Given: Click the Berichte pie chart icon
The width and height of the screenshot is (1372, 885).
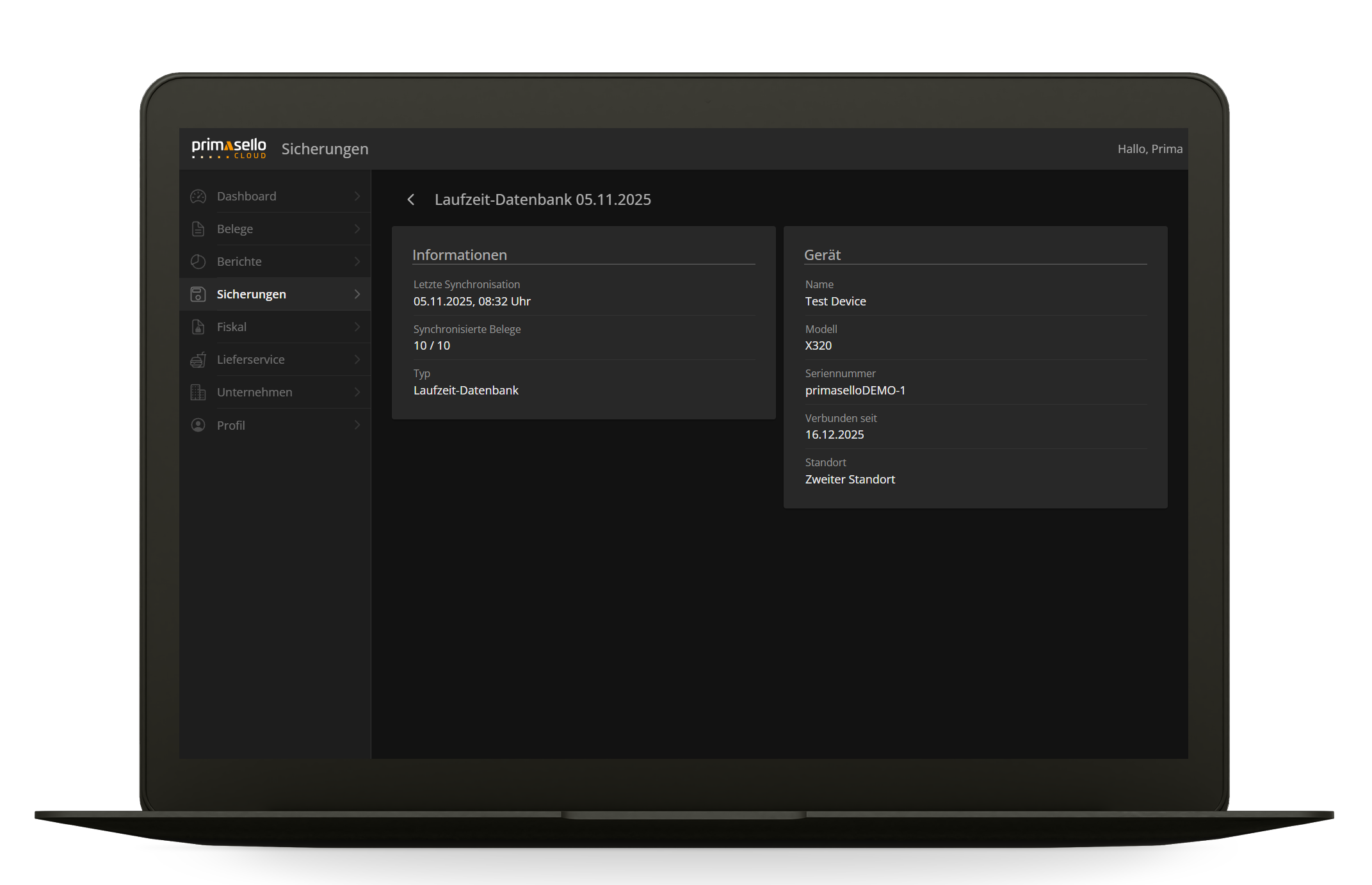Looking at the screenshot, I should [x=198, y=262].
